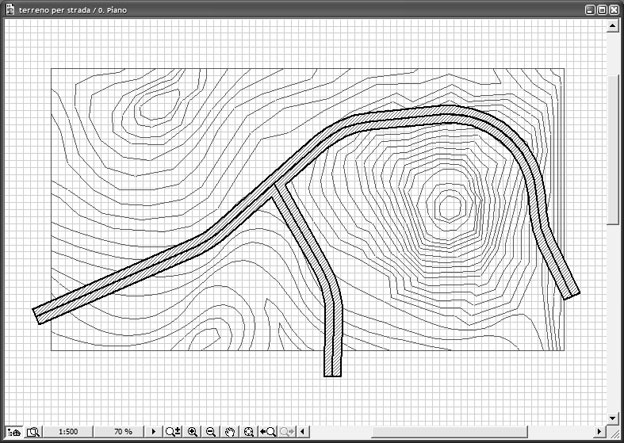
Task: Go to the previous zoom view
Action: tap(268, 432)
